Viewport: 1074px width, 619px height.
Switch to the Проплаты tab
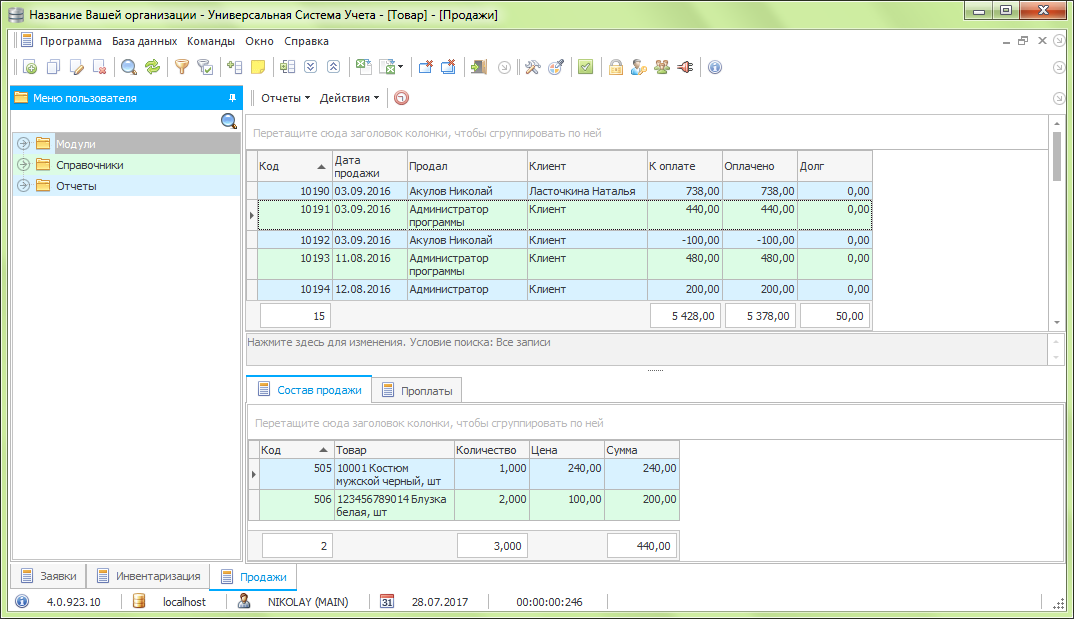(417, 390)
